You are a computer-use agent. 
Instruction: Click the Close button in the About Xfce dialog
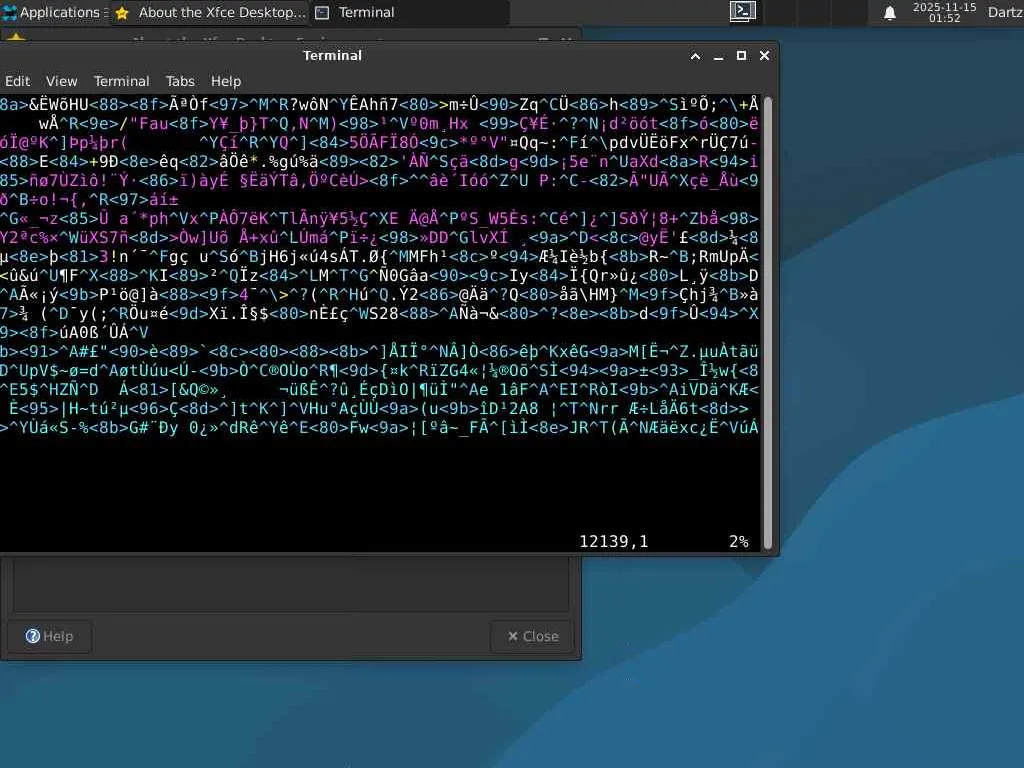(x=533, y=636)
